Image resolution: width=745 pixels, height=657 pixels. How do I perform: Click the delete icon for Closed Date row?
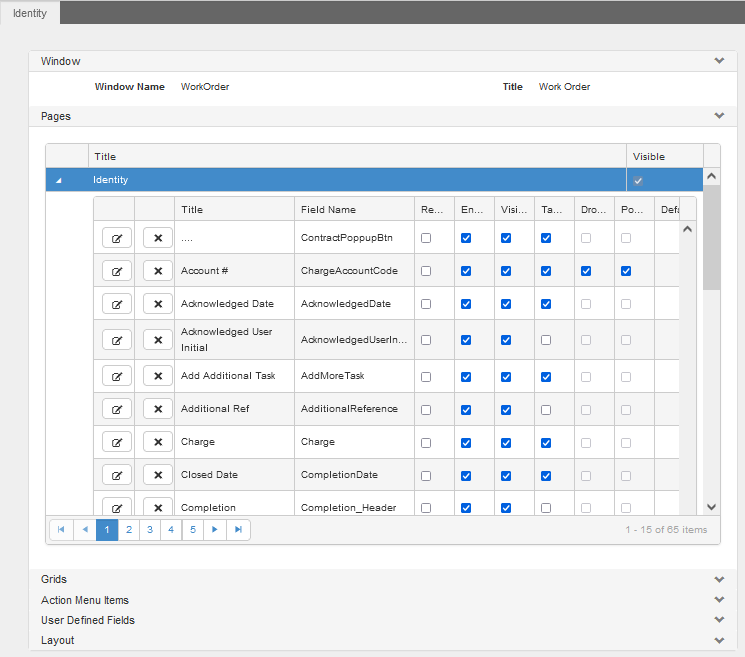coord(158,475)
